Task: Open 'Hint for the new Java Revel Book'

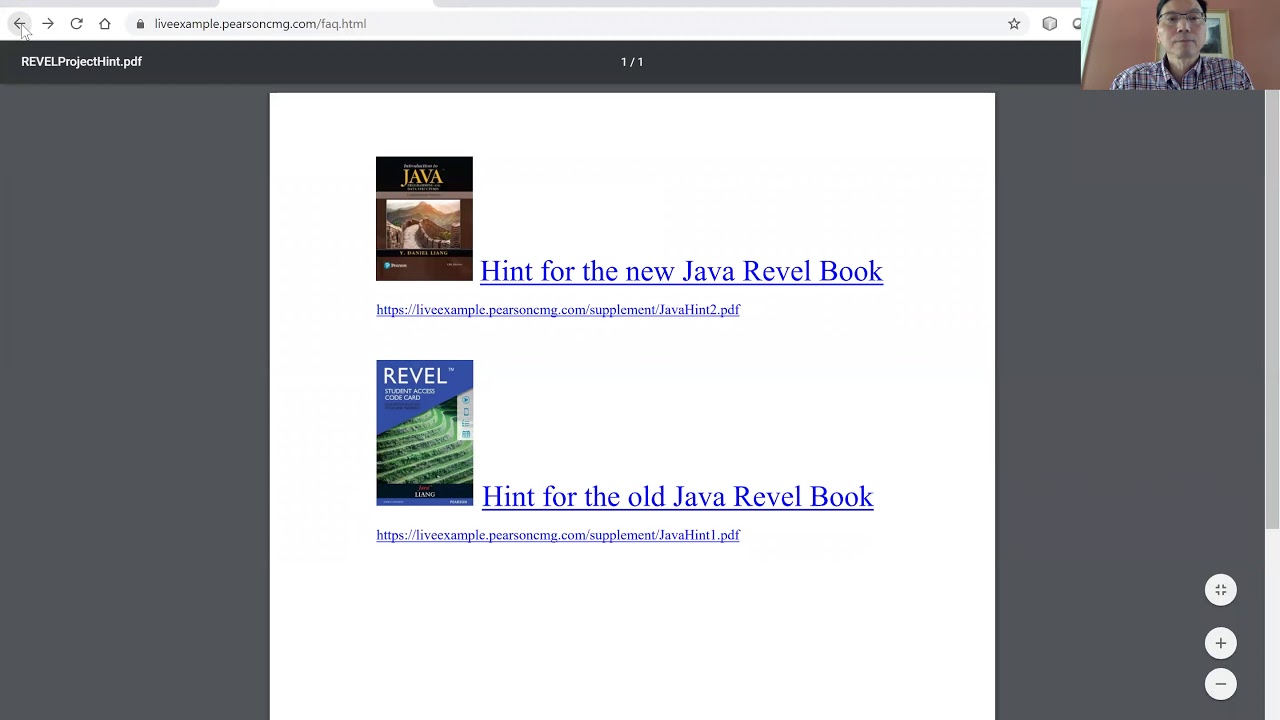Action: [x=681, y=271]
